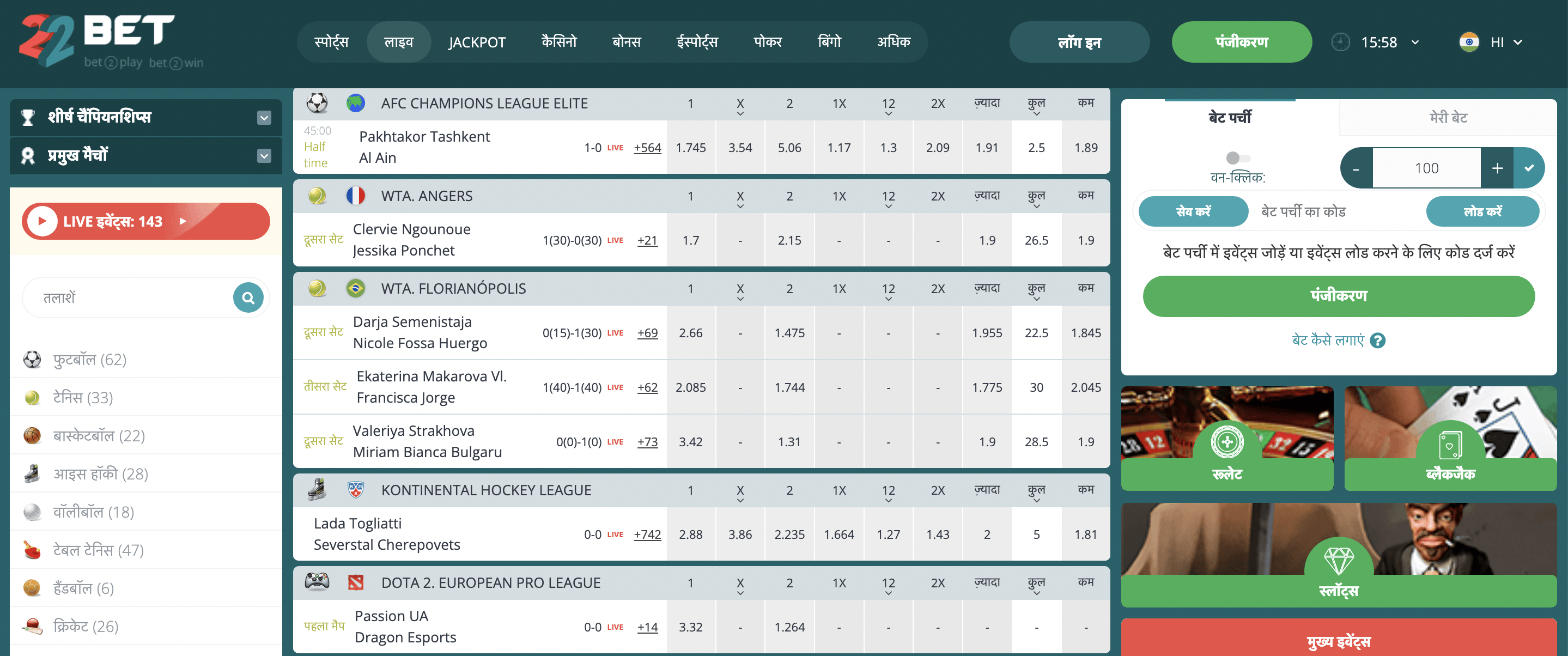The height and width of the screenshot is (656, 1568).
Task: Confirm stake with the checkmark button
Action: (1529, 168)
